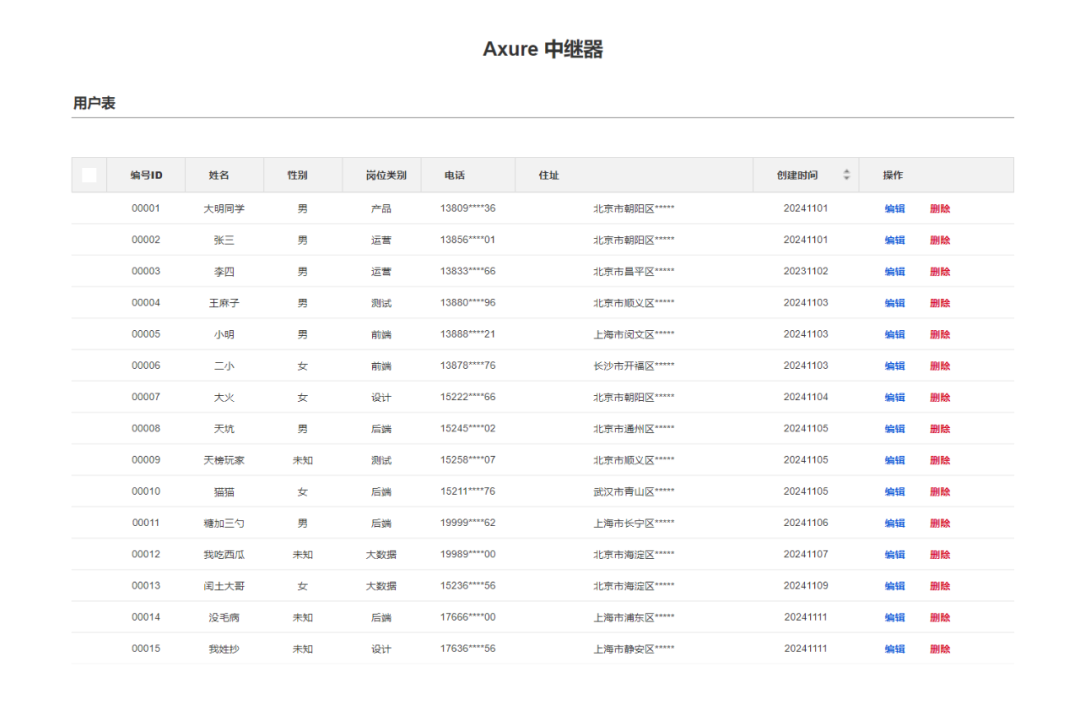Screen dimensions: 1080x710
Task: Delete the row for 糖加三勺
Action: (940, 522)
